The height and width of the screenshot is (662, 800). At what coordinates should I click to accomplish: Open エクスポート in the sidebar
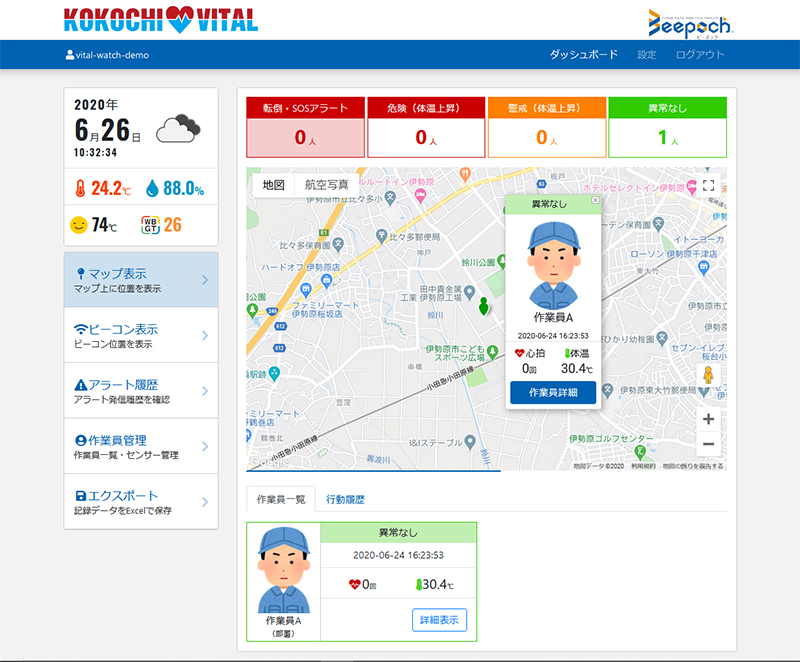tap(141, 502)
